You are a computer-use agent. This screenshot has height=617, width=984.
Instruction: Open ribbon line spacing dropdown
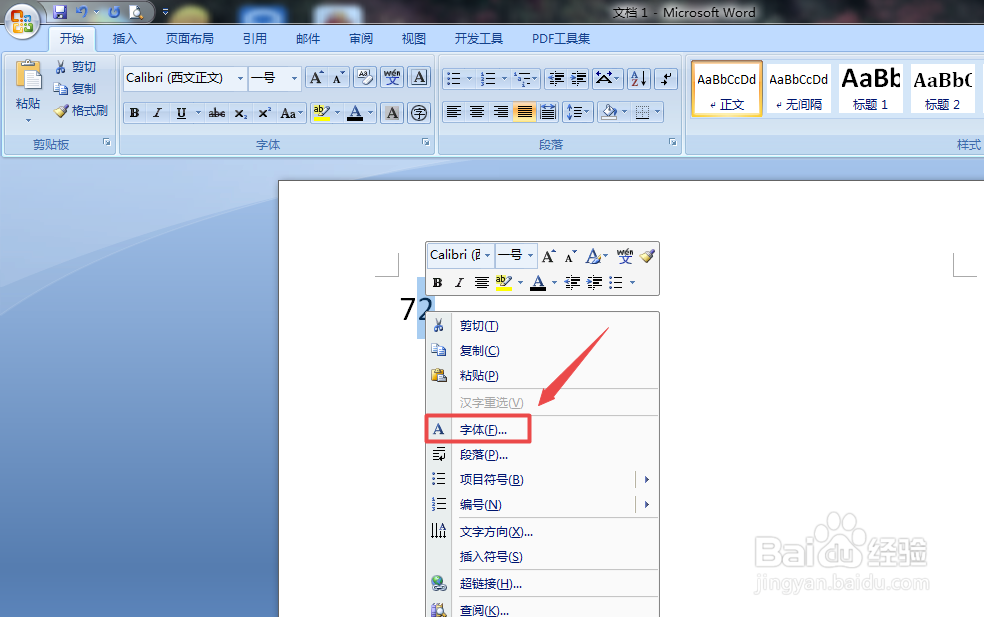pyautogui.click(x=578, y=112)
